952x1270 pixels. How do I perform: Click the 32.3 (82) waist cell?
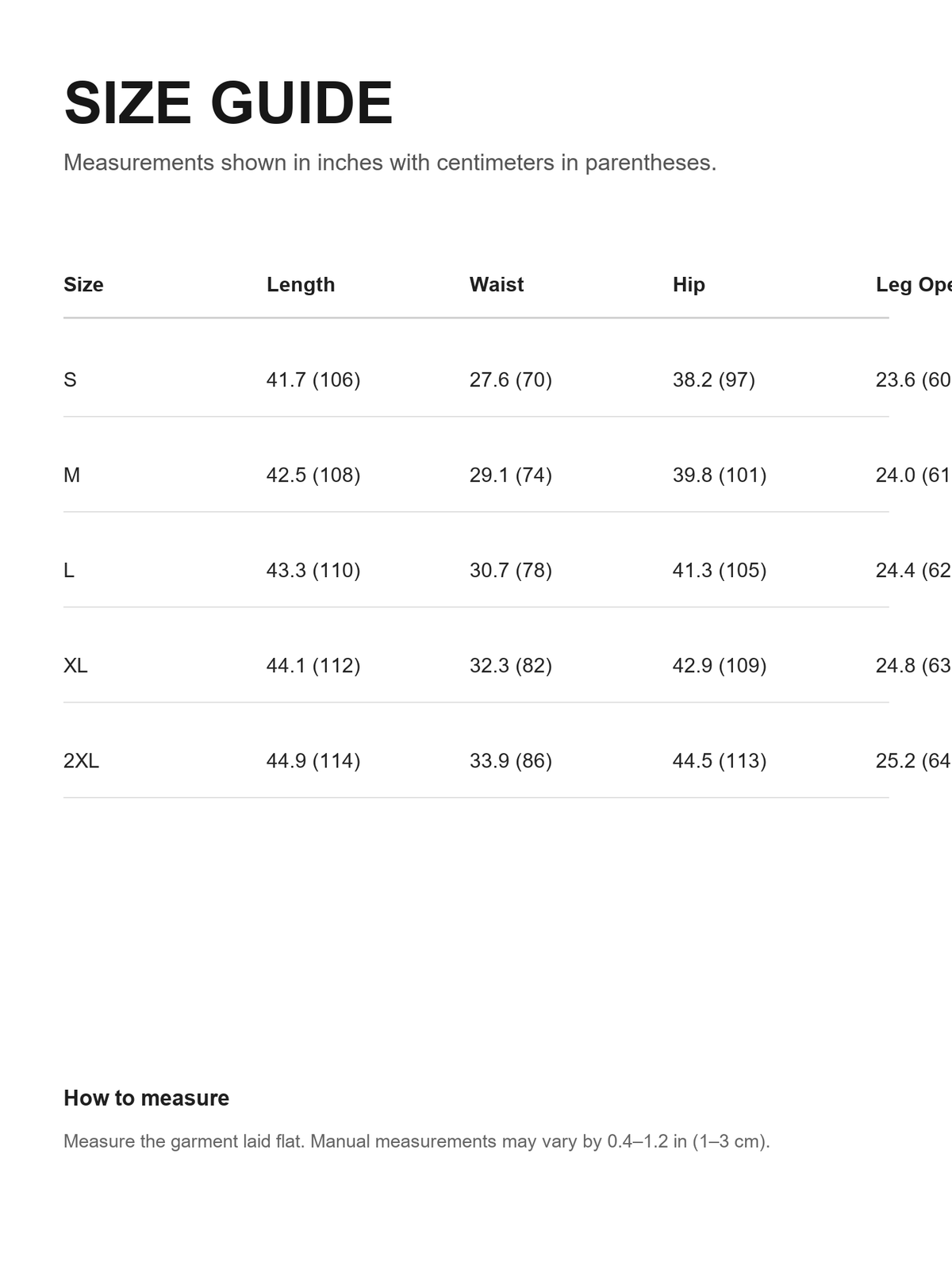511,665
